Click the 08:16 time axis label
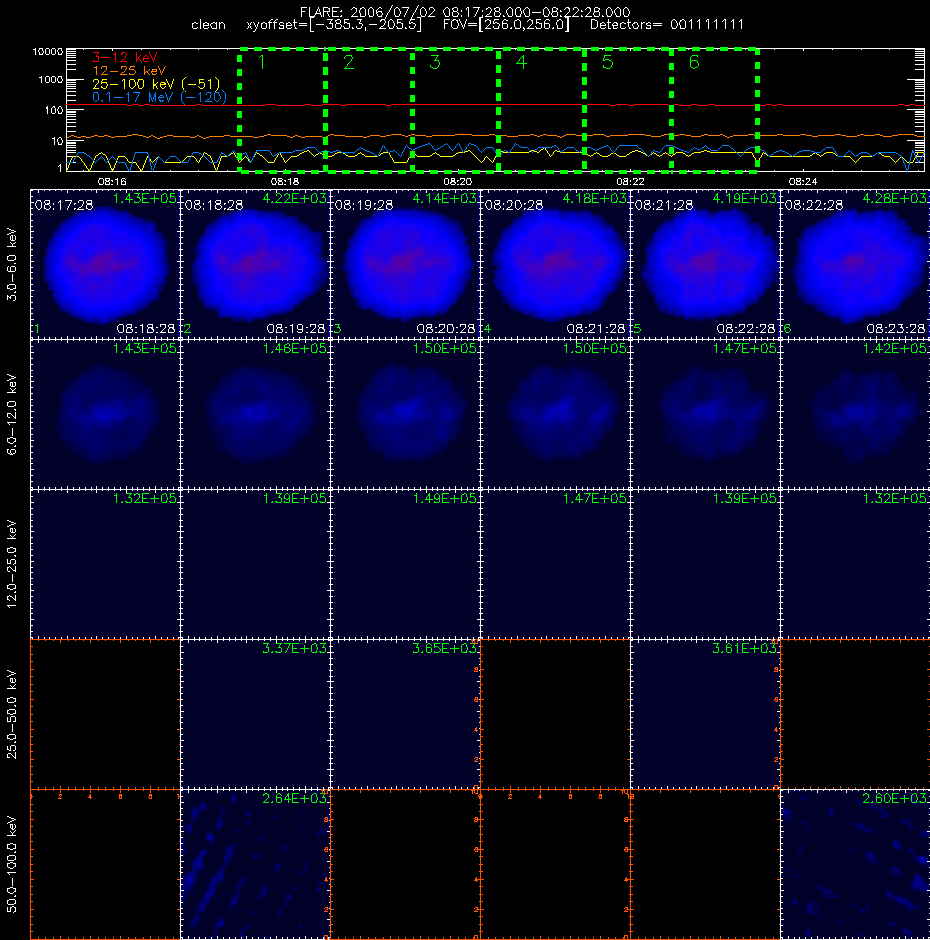 click(112, 181)
